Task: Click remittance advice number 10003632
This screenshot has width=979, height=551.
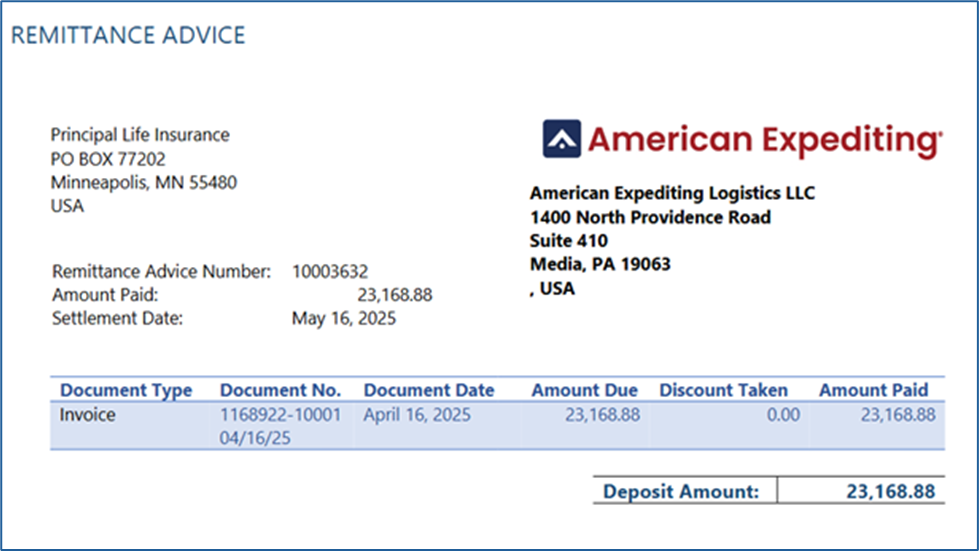Action: (330, 271)
